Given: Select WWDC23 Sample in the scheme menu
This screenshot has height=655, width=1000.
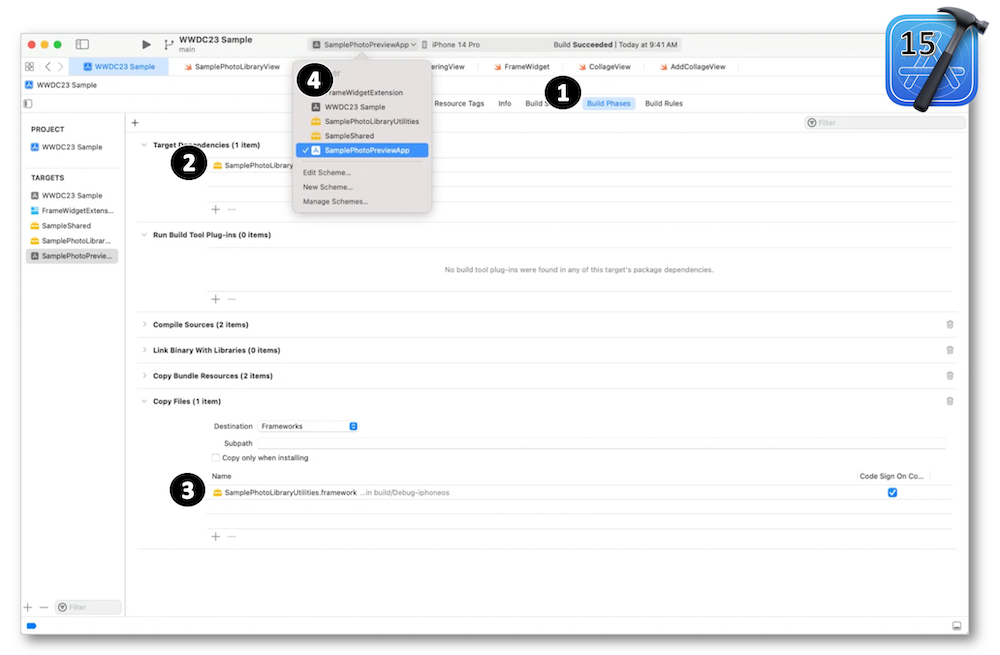Looking at the screenshot, I should pyautogui.click(x=362, y=107).
